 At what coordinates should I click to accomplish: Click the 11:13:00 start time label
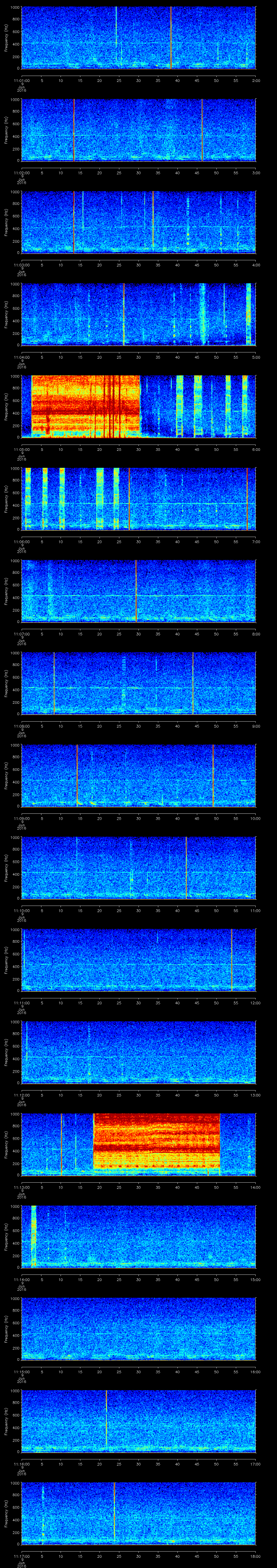[x=22, y=1187]
